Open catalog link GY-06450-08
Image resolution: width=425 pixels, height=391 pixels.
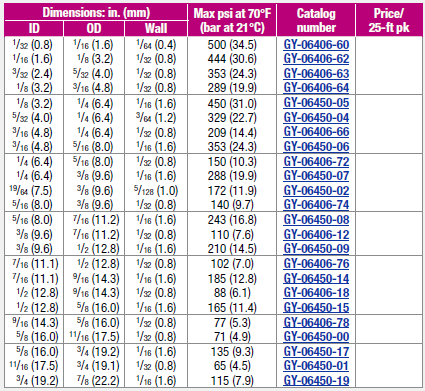coord(316,220)
